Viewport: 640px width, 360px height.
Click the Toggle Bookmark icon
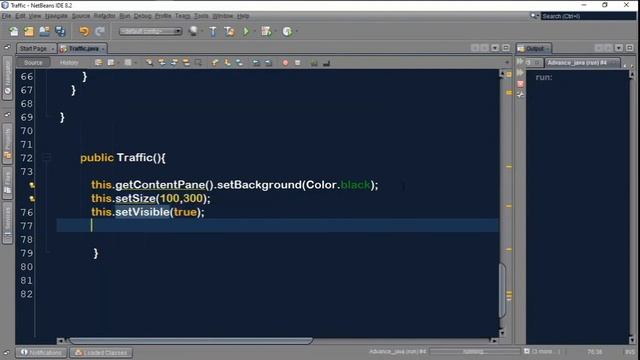tap(239, 62)
